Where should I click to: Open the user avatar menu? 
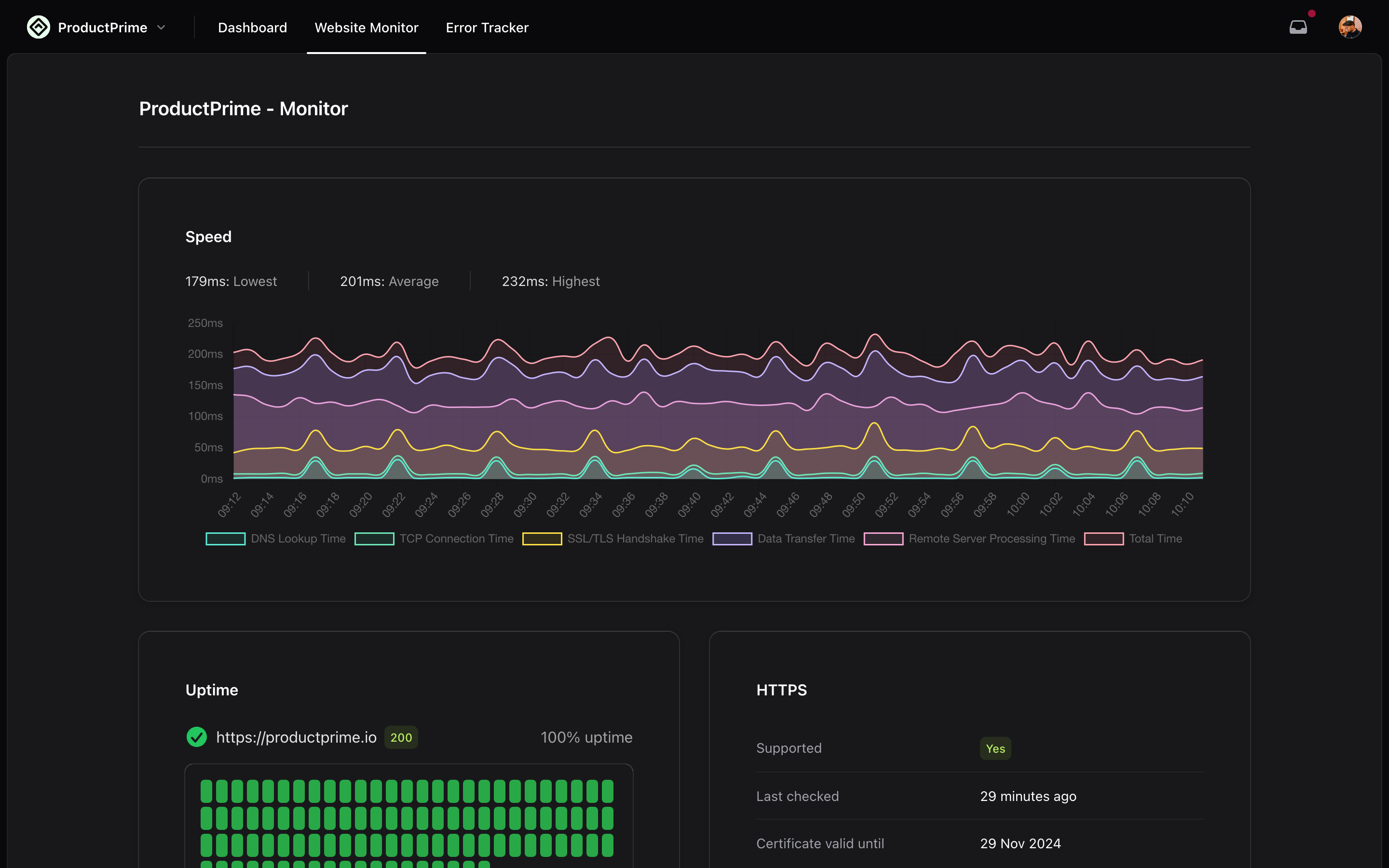(1350, 27)
